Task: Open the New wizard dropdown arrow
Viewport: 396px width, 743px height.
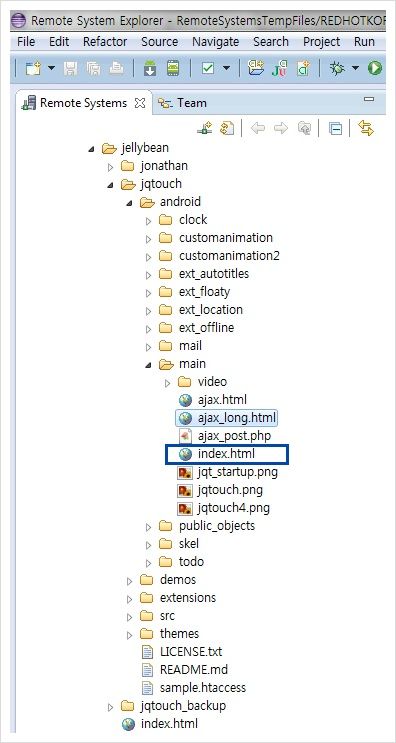Action: 51,69
